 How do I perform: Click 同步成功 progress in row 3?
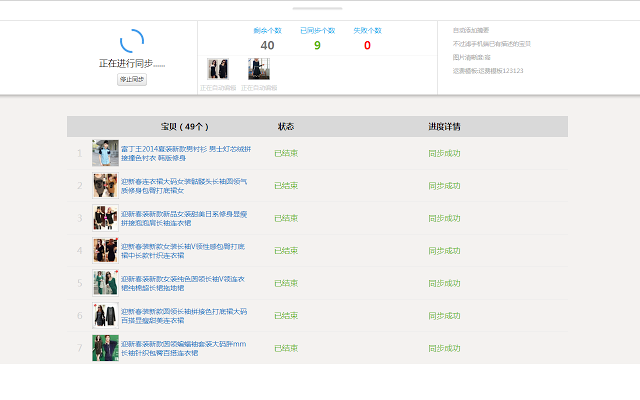coord(444,218)
